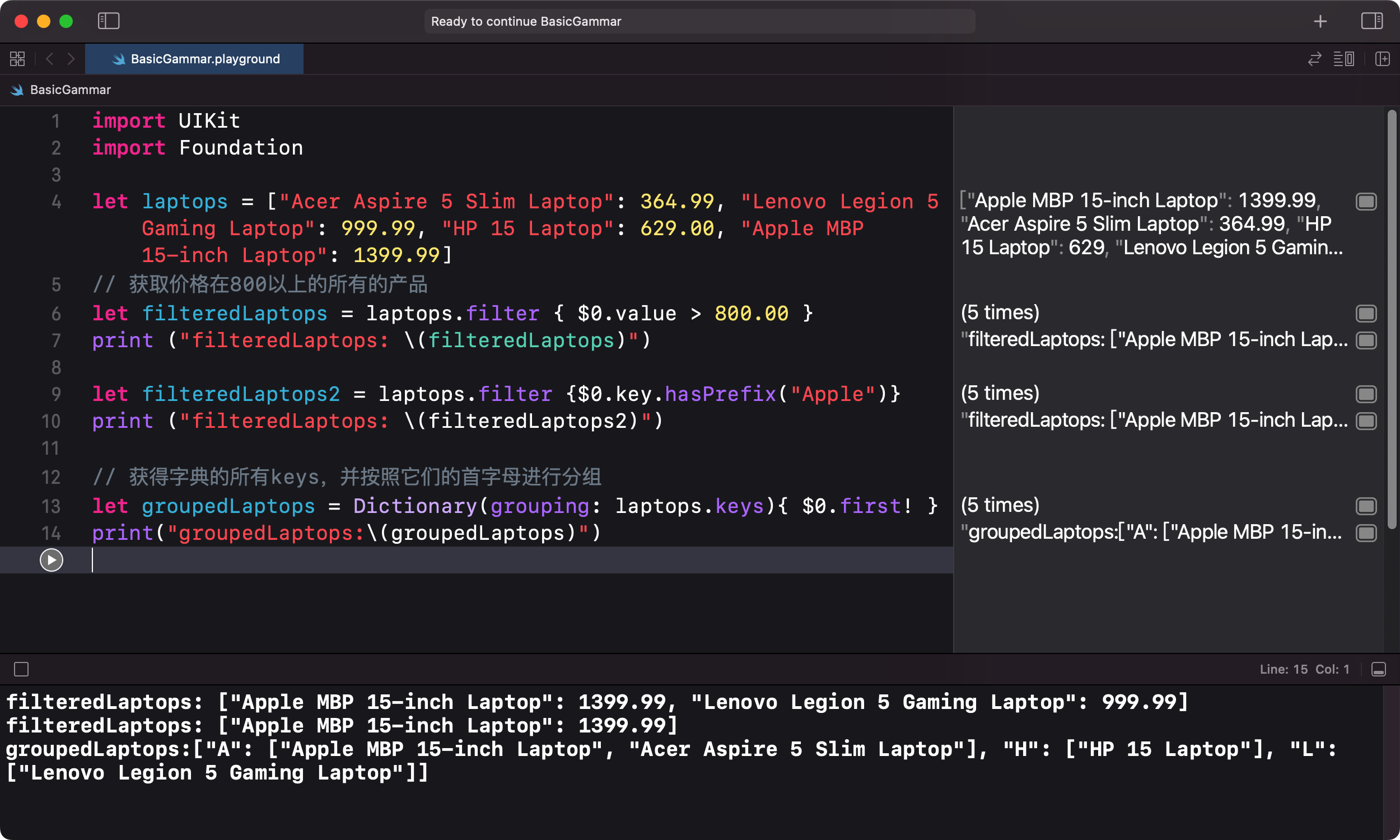Image resolution: width=1400 pixels, height=840 pixels.
Task: Show quick look for laptops dictionary result
Action: (x=1366, y=202)
